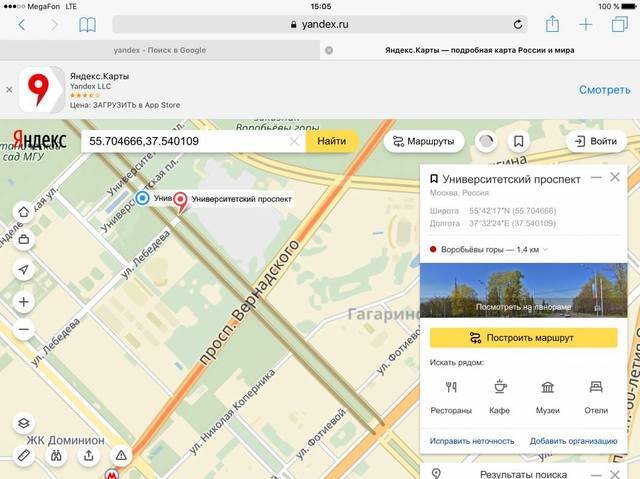The height and width of the screenshot is (479, 640).
Task: Set home location house icon
Action: [x=24, y=211]
